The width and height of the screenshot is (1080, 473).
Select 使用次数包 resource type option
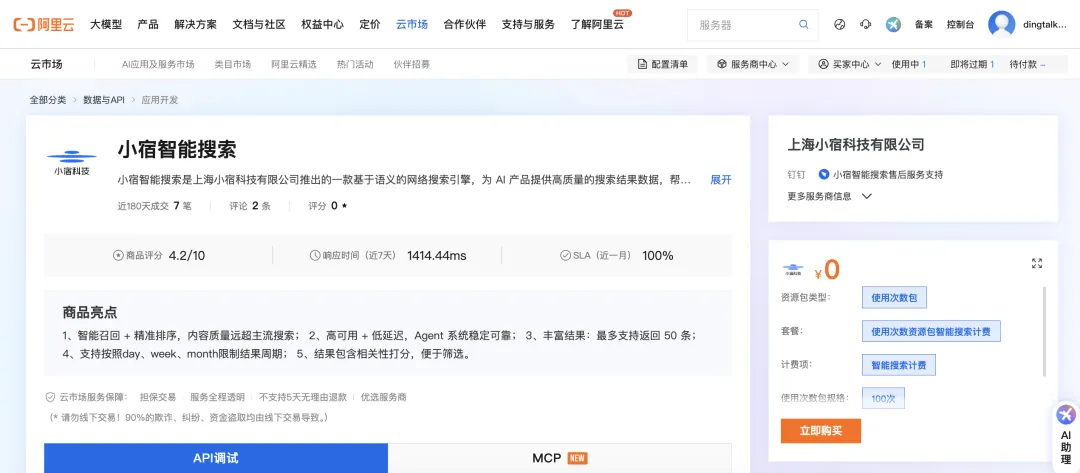tap(895, 297)
